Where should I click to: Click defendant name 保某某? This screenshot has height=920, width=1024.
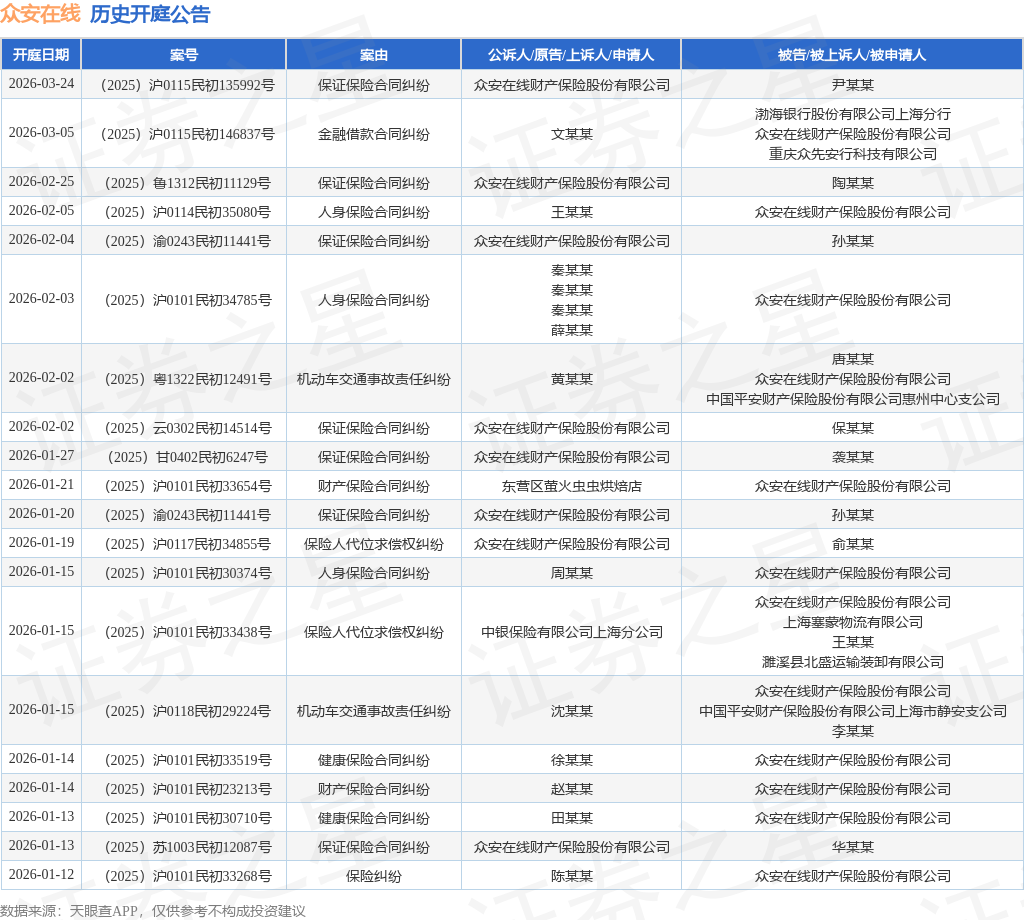(852, 428)
